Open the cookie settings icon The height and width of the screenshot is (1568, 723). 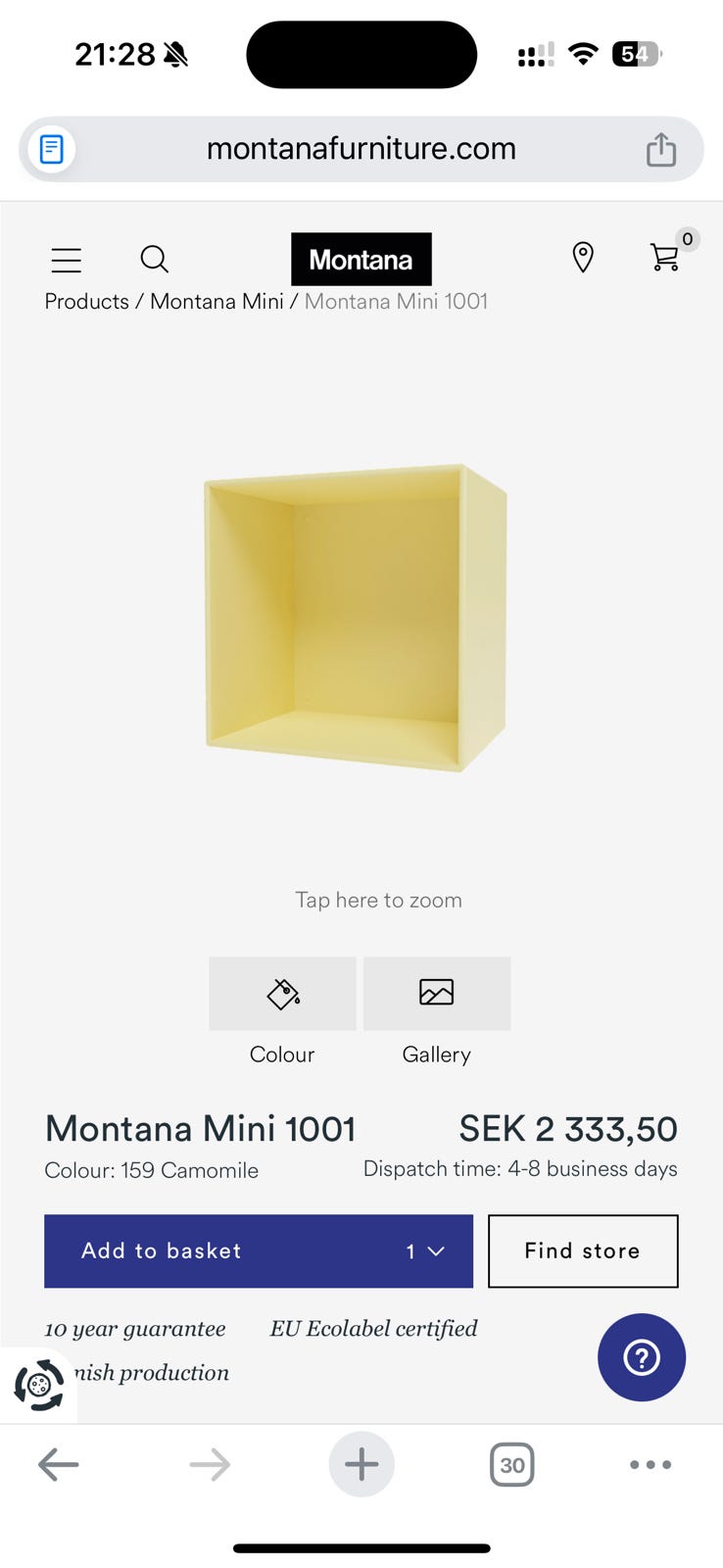tap(39, 1385)
